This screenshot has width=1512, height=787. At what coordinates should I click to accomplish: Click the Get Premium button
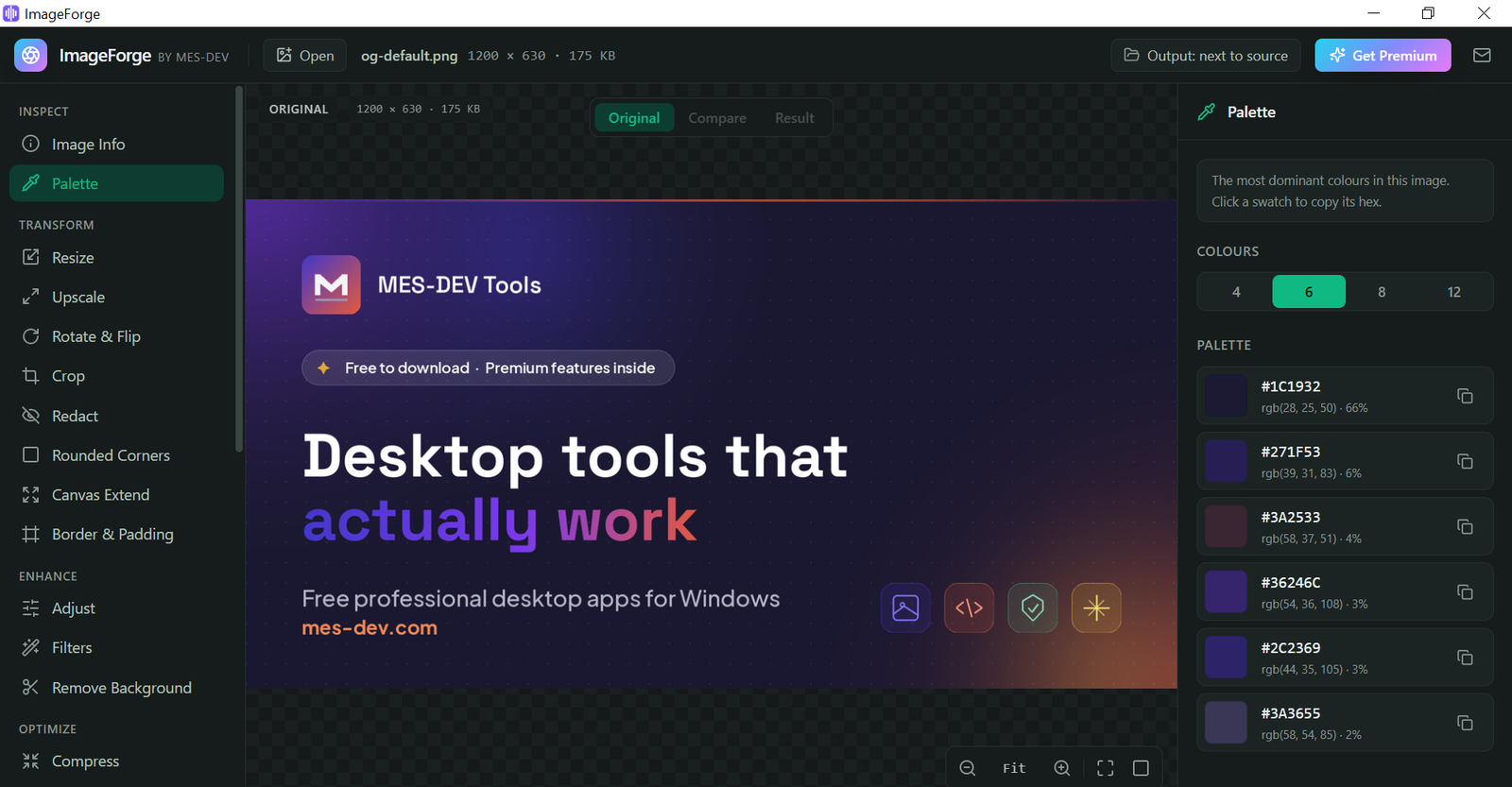coord(1383,56)
